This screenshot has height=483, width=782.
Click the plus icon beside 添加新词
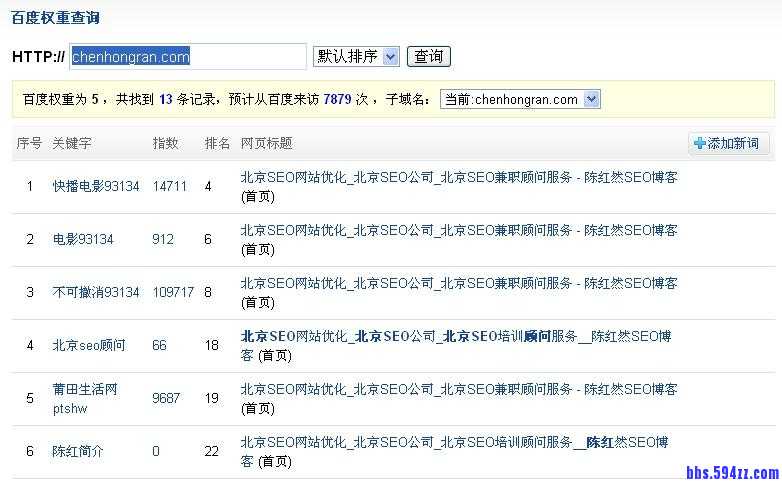(x=700, y=143)
